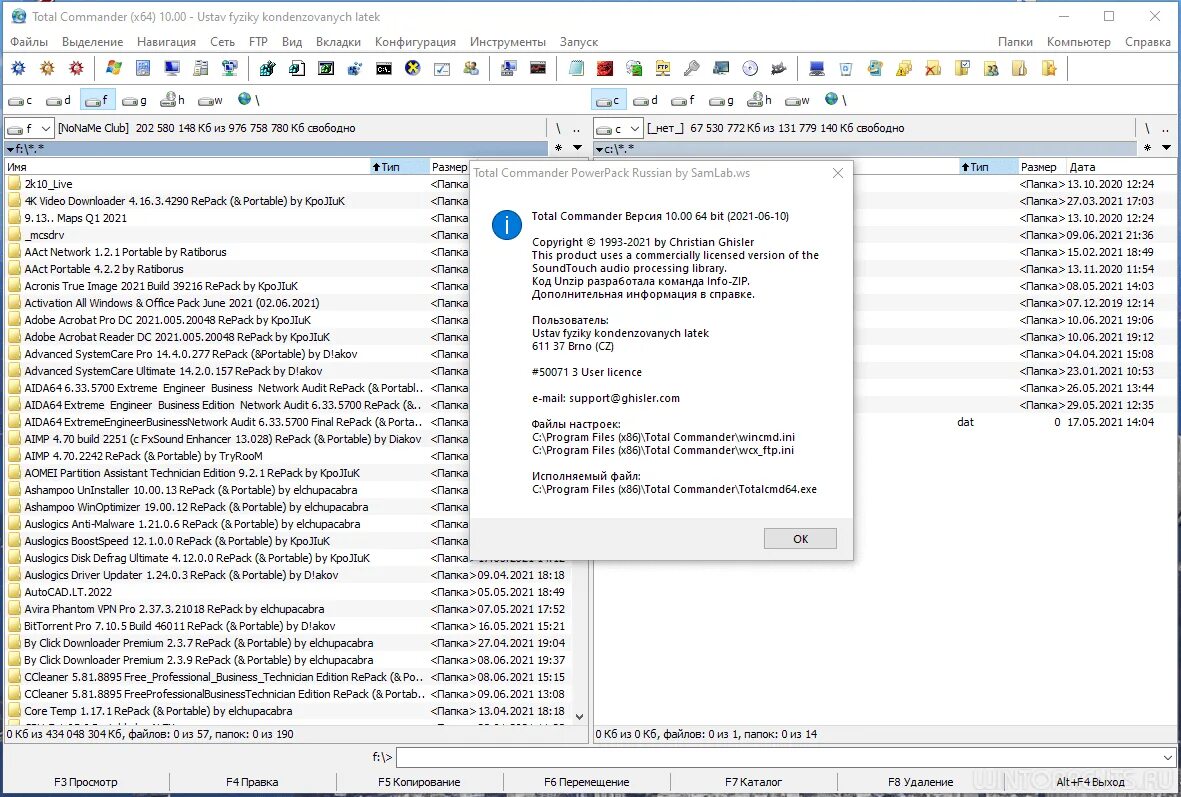Open the Инструменты menu
The width and height of the screenshot is (1181, 797).
tap(508, 42)
